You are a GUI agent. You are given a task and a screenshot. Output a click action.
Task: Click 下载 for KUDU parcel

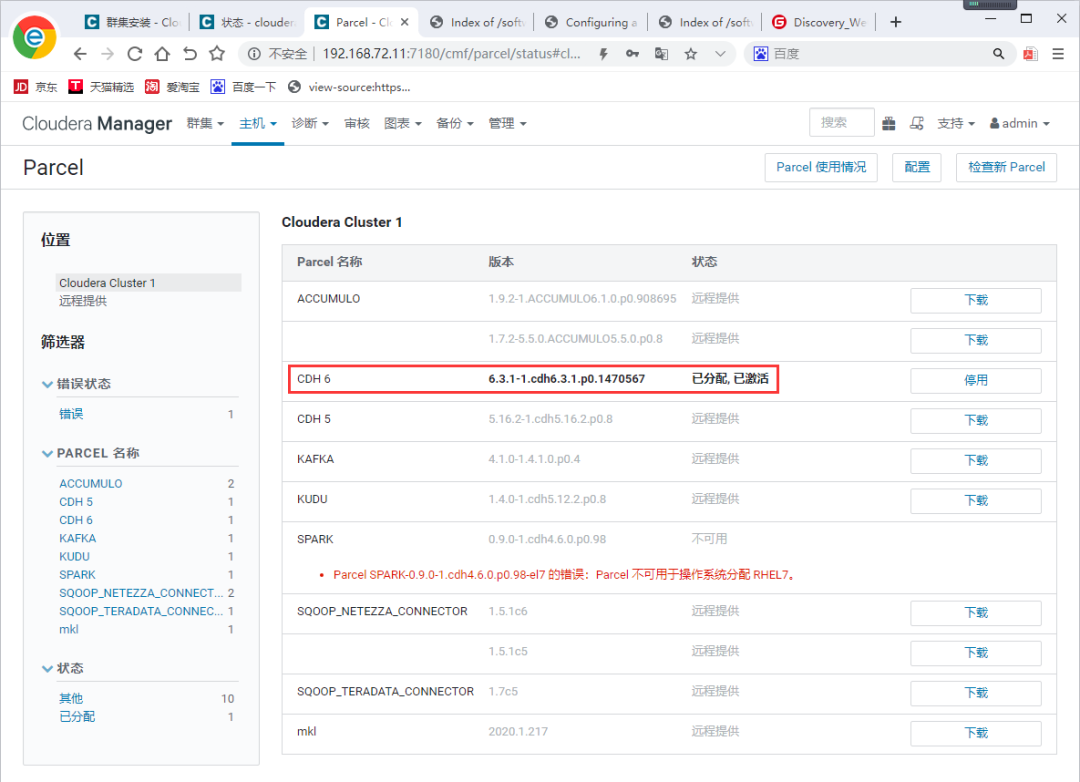coord(975,501)
